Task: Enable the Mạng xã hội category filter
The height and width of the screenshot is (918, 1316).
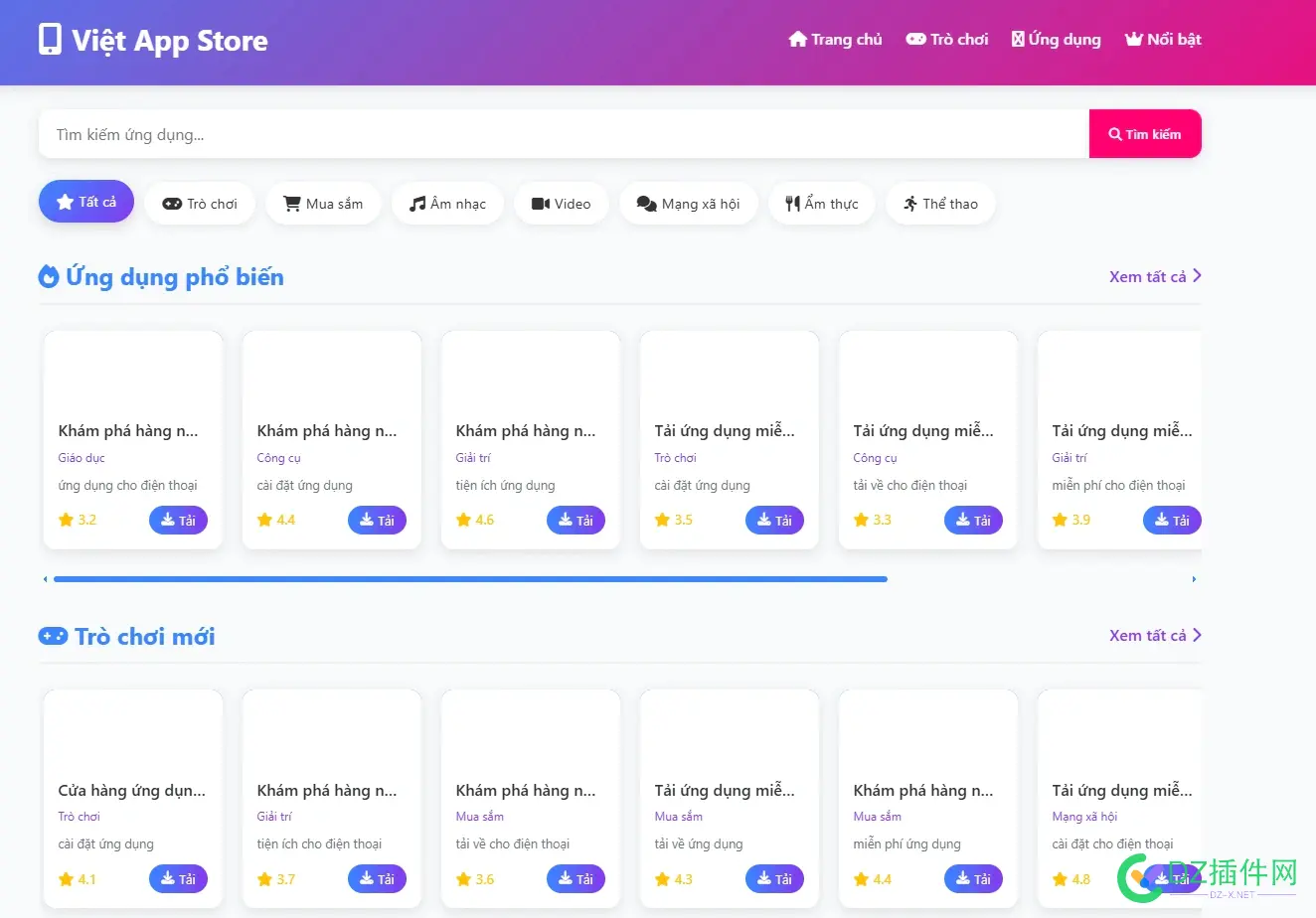Action: (688, 204)
